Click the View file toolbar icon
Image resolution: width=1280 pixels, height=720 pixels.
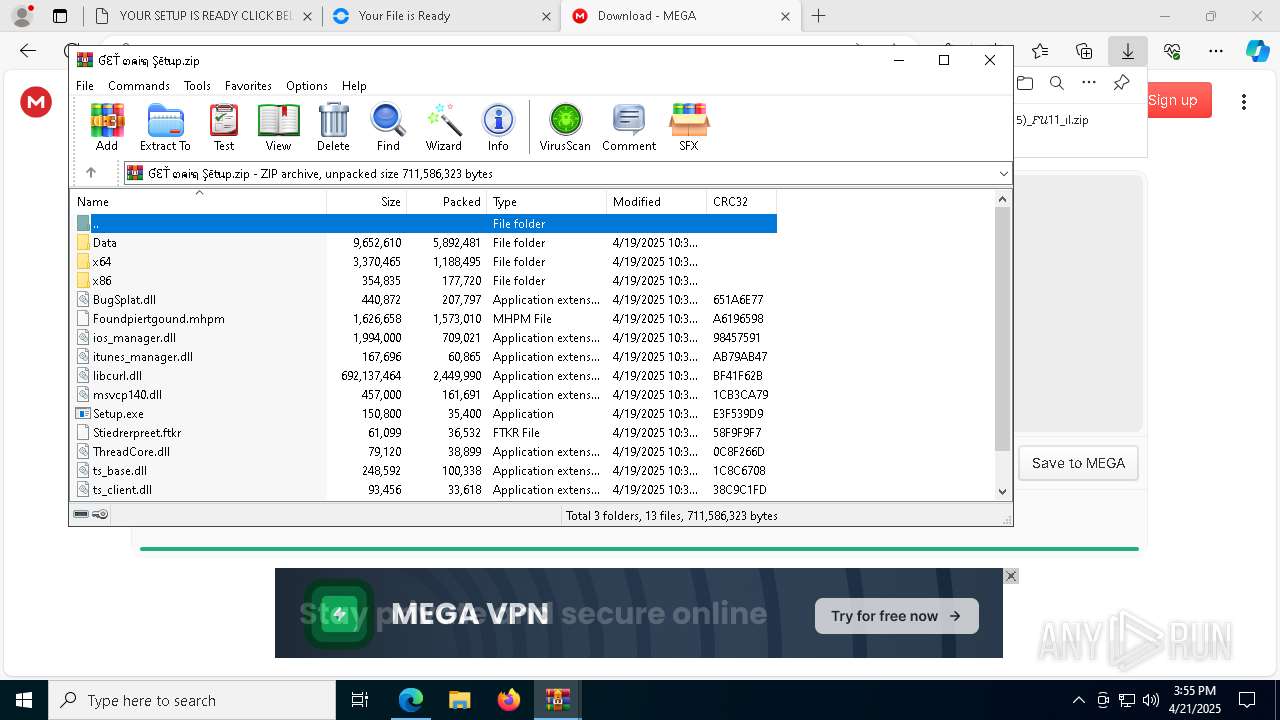click(278, 127)
